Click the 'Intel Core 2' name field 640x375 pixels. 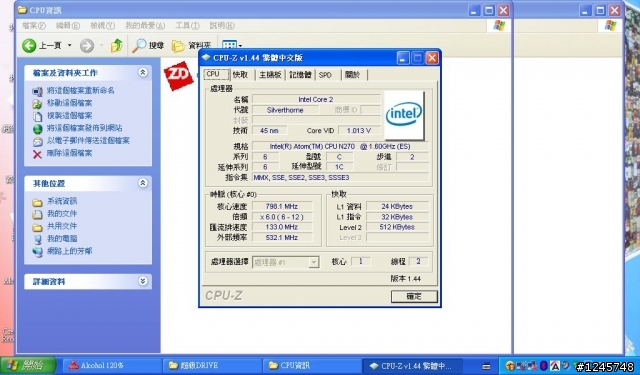316,99
